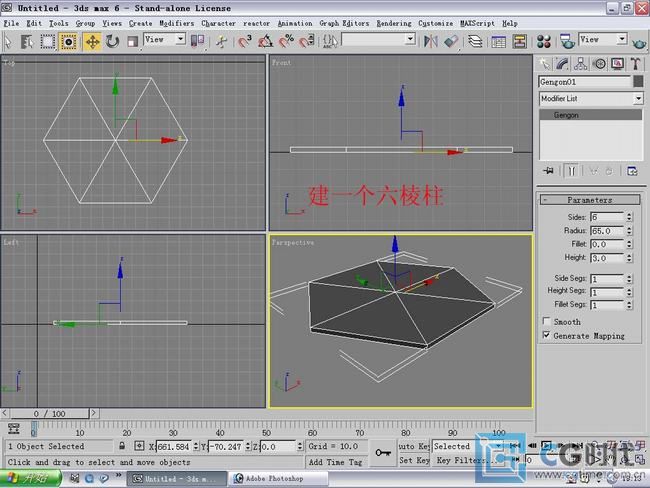The height and width of the screenshot is (488, 650).
Task: Open Curve Editor icon
Action: [499, 41]
